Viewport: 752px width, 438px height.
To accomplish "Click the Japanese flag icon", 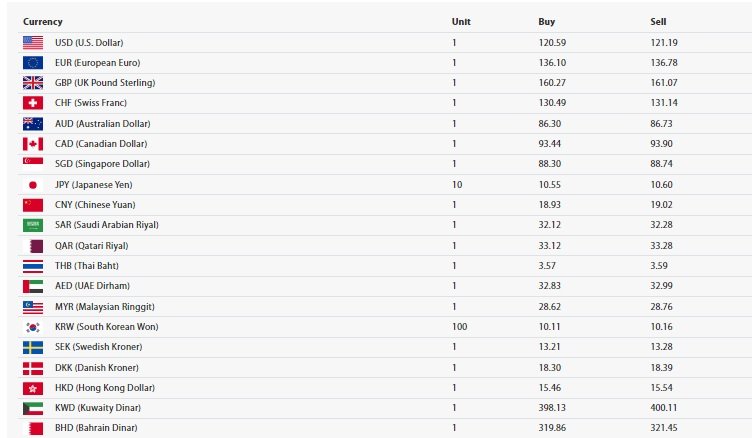I will [33, 185].
